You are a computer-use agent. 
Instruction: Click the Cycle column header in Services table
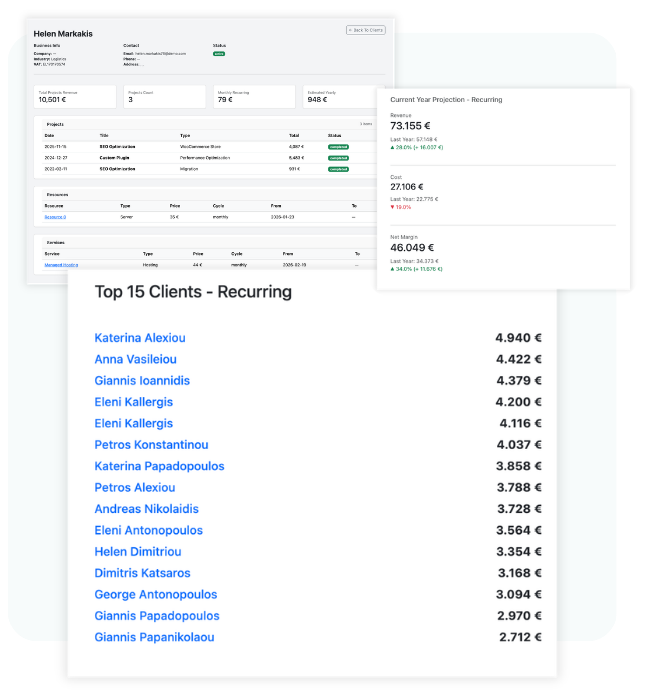pyautogui.click(x=237, y=254)
